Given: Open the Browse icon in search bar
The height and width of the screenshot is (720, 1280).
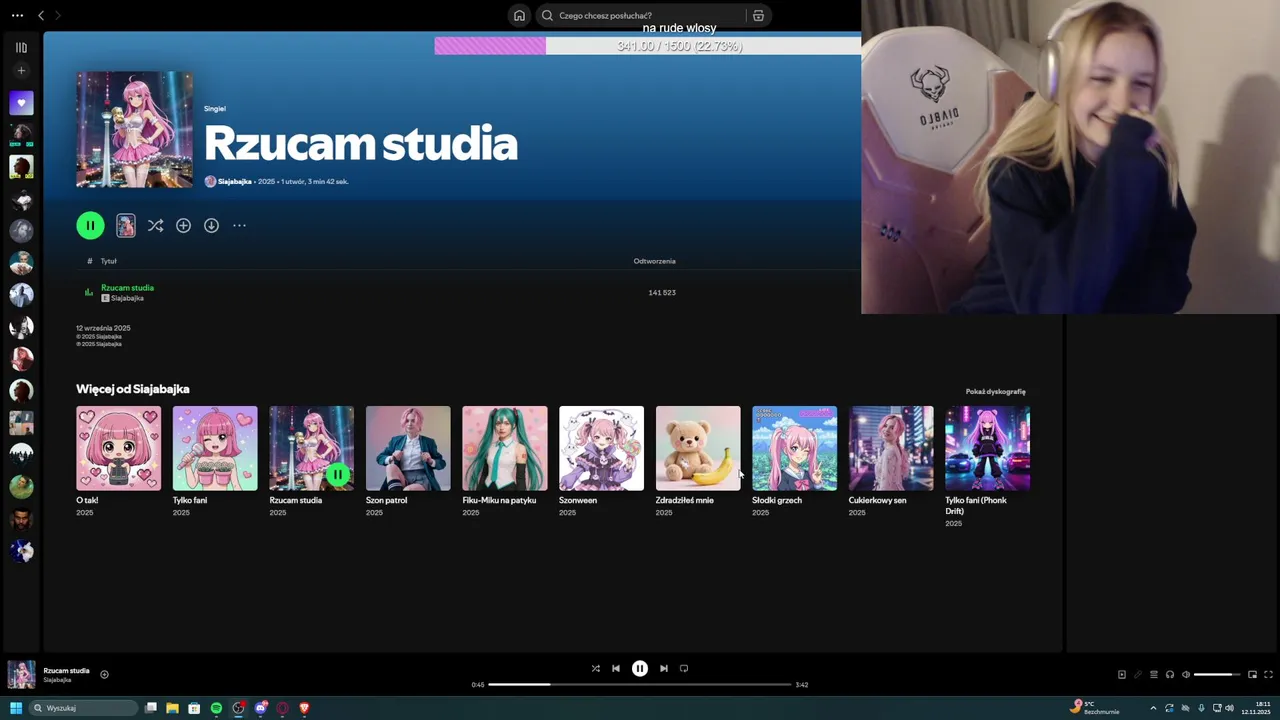Looking at the screenshot, I should [758, 15].
